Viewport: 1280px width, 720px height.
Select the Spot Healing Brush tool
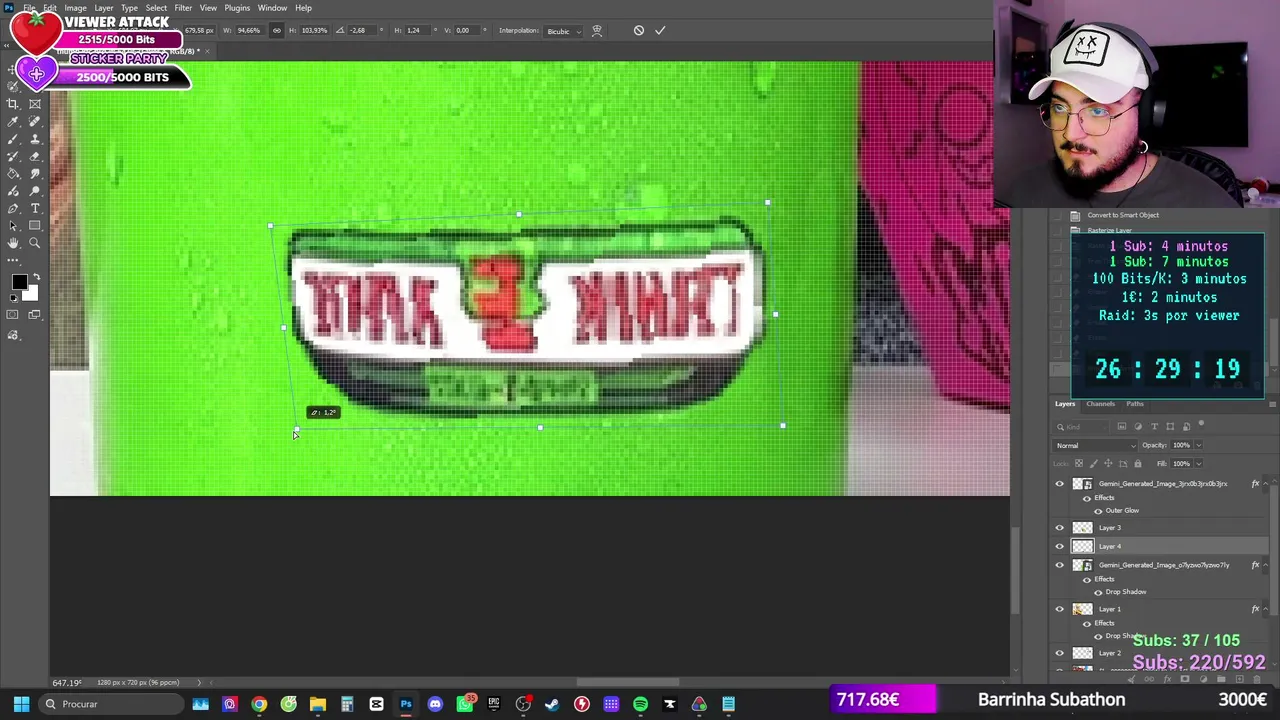[35, 122]
